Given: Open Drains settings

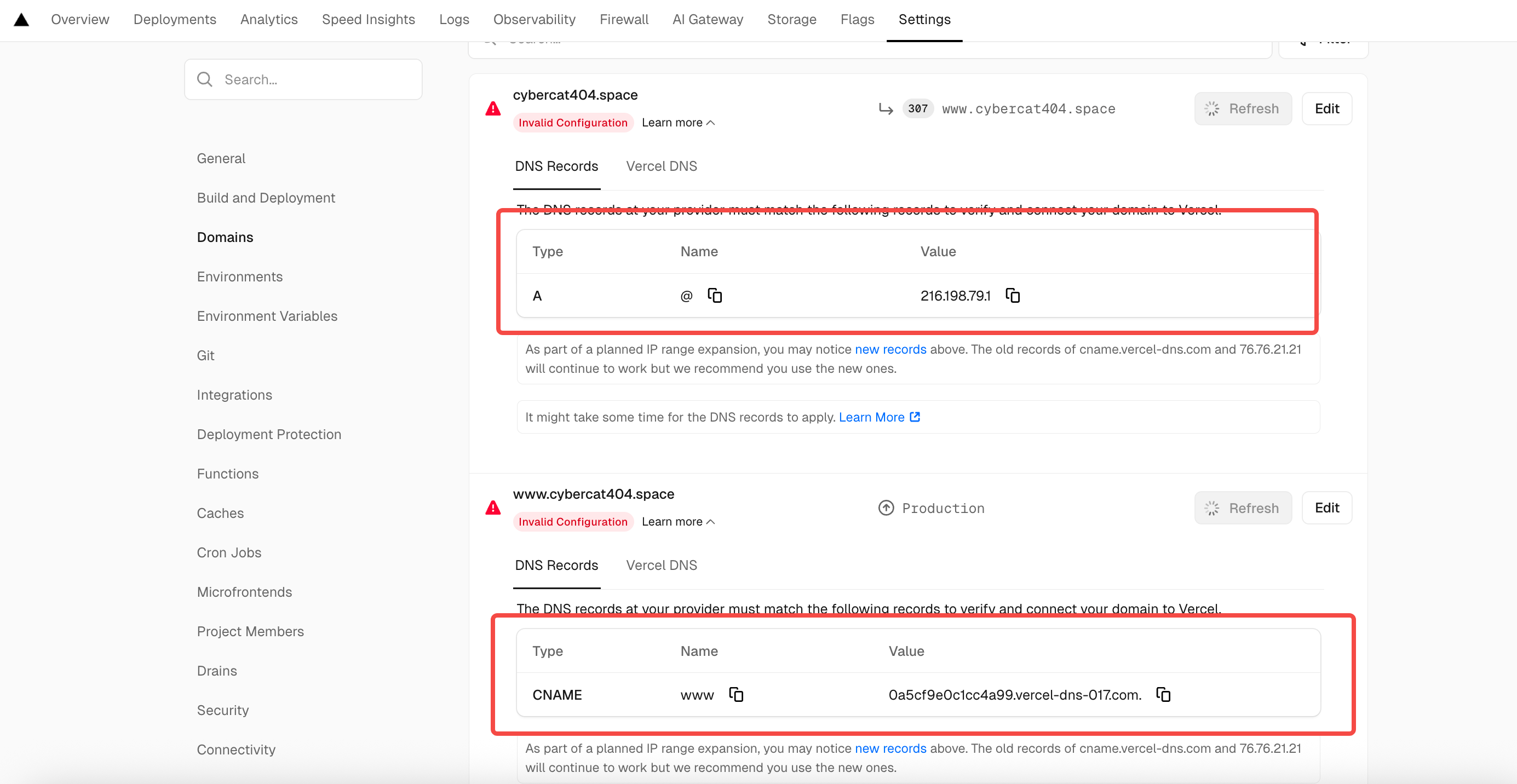Looking at the screenshot, I should (x=217, y=671).
